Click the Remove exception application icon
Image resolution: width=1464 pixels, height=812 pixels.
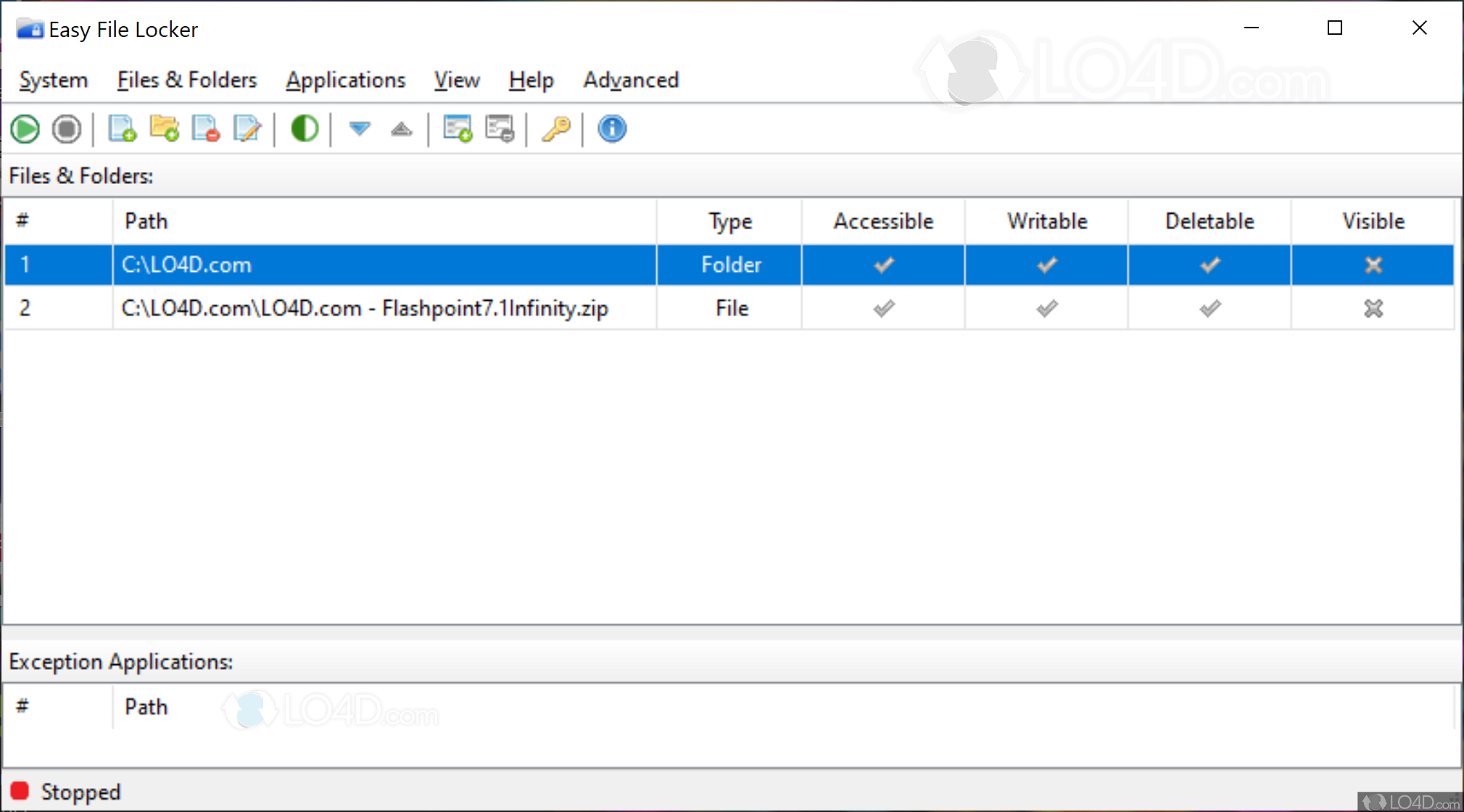[500, 130]
